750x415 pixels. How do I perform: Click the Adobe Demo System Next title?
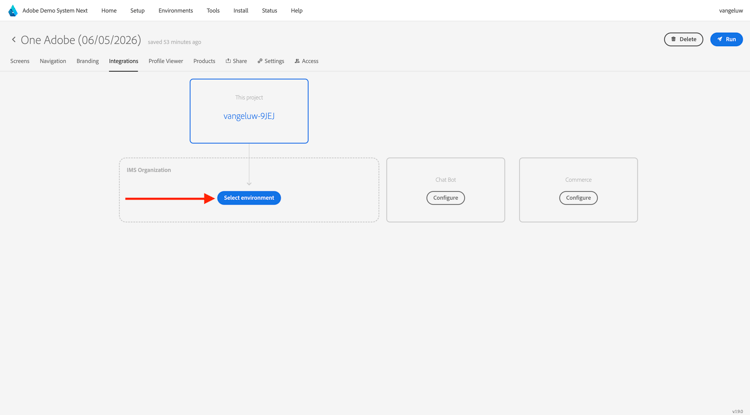click(x=55, y=11)
